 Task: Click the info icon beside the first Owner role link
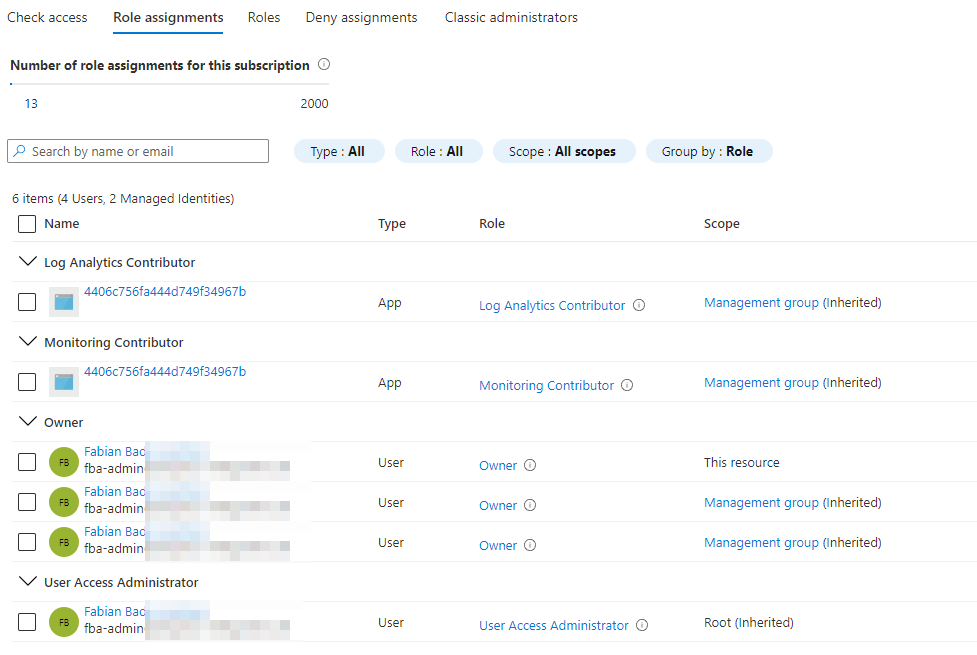click(x=530, y=465)
